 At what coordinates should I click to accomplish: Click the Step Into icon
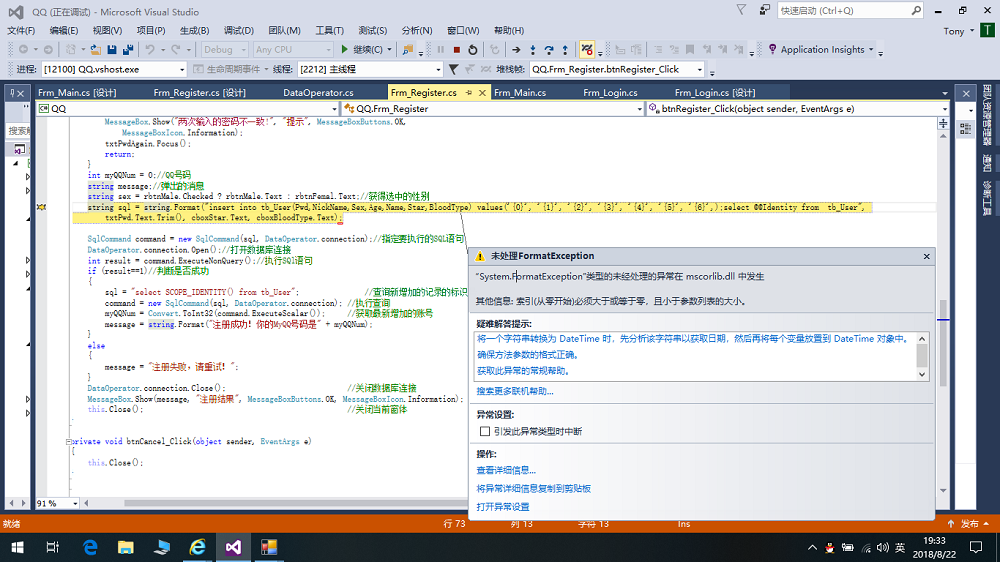coord(533,50)
